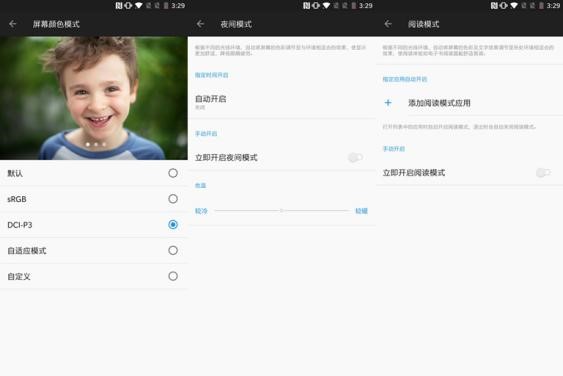This screenshot has width=563, height=376.
Task: Go back from 阅读模式 screen
Action: (x=388, y=24)
